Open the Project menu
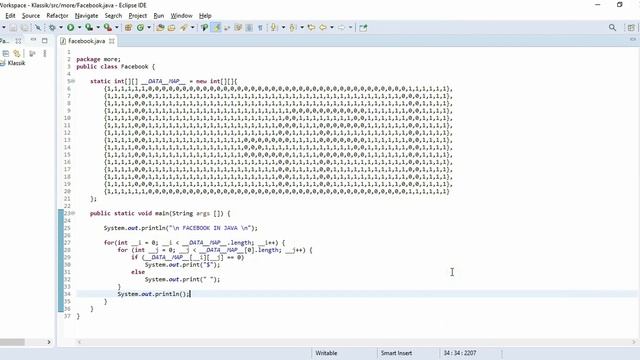 138,16
